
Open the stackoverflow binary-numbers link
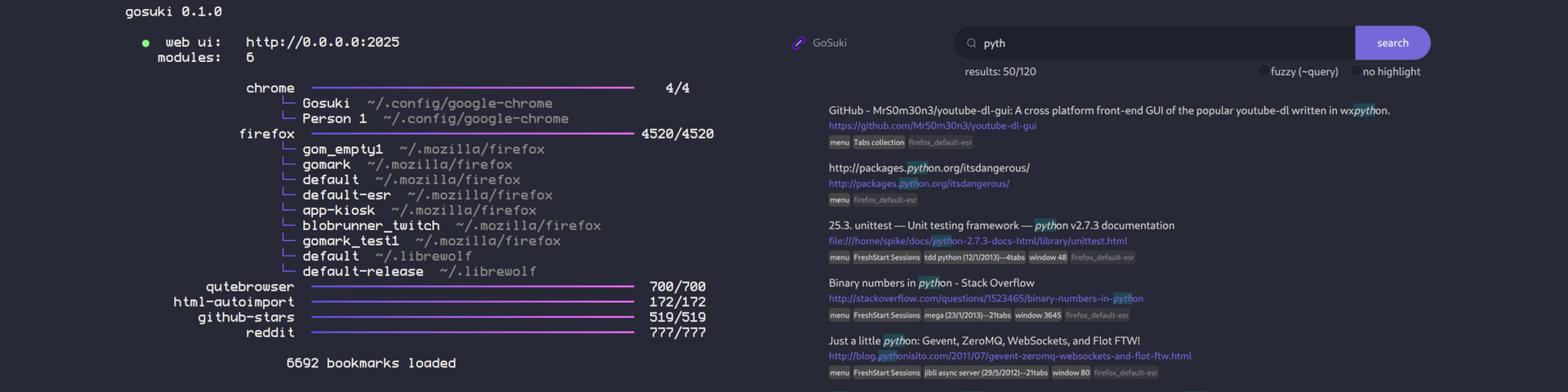point(986,299)
